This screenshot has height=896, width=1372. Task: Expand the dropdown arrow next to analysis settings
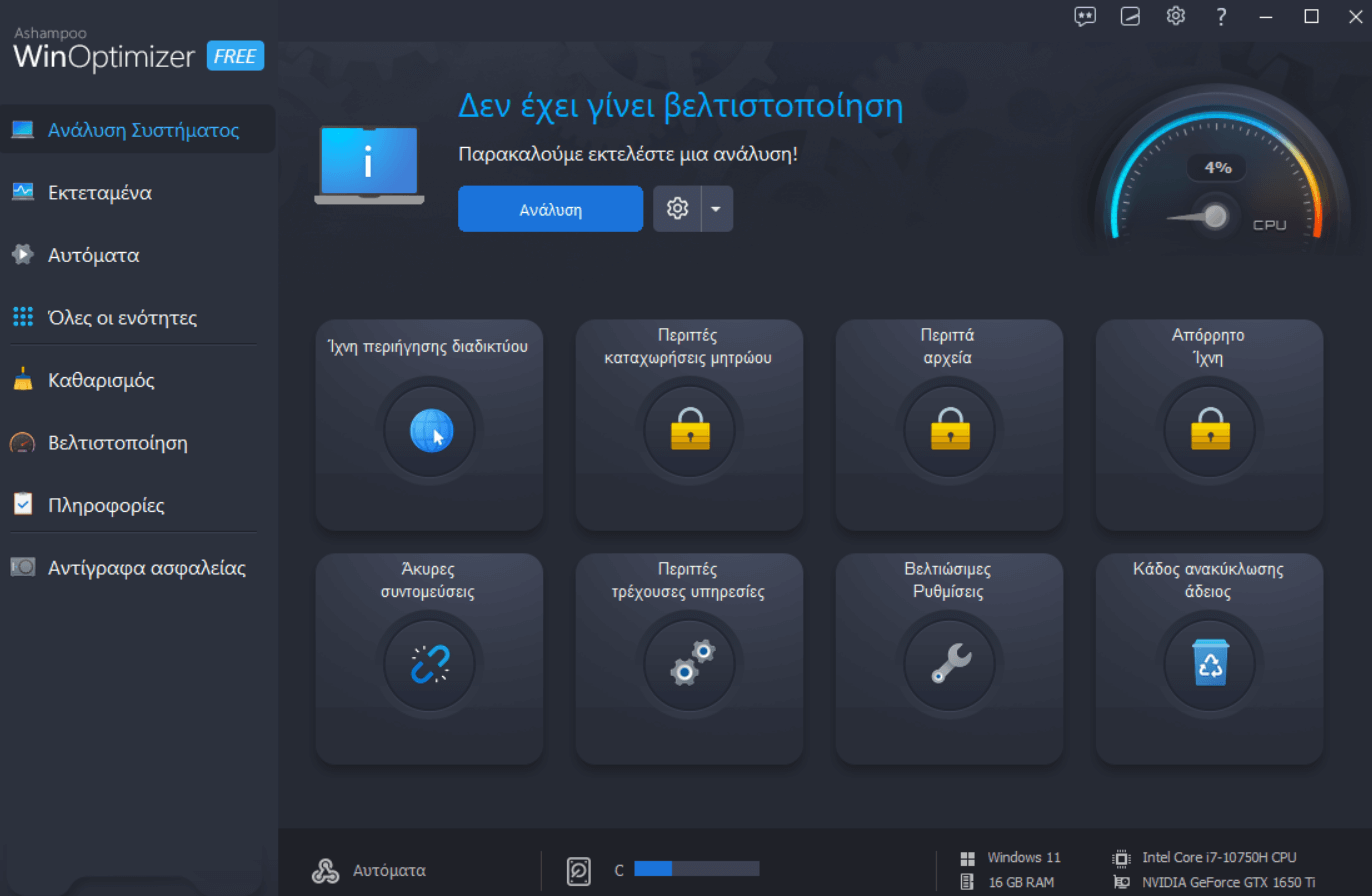point(717,209)
